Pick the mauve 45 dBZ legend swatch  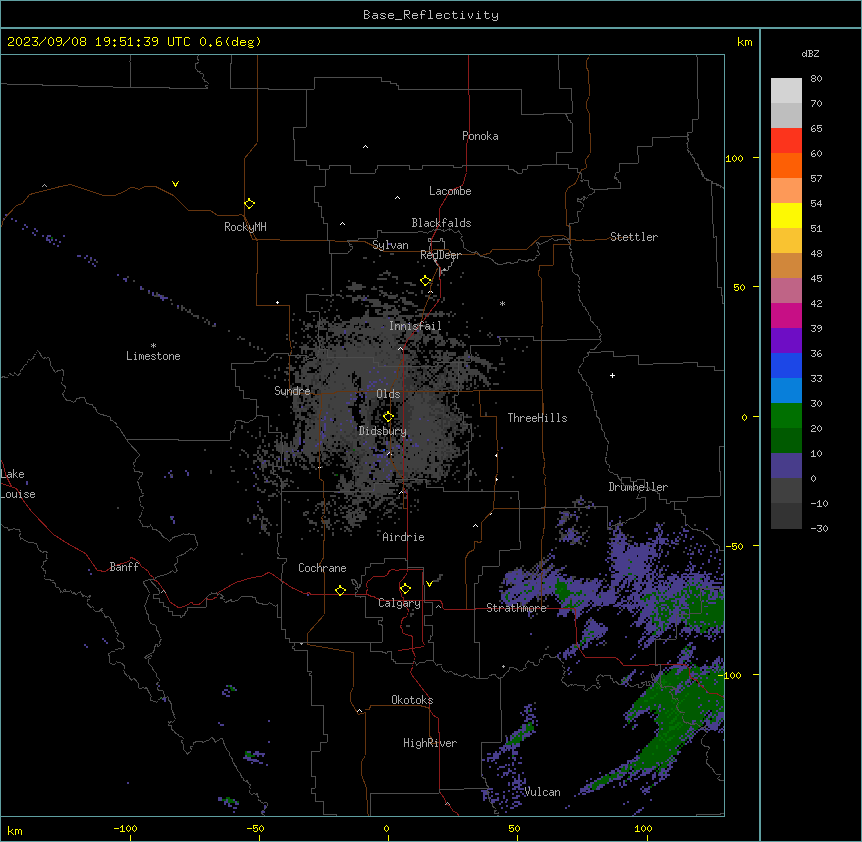786,291
